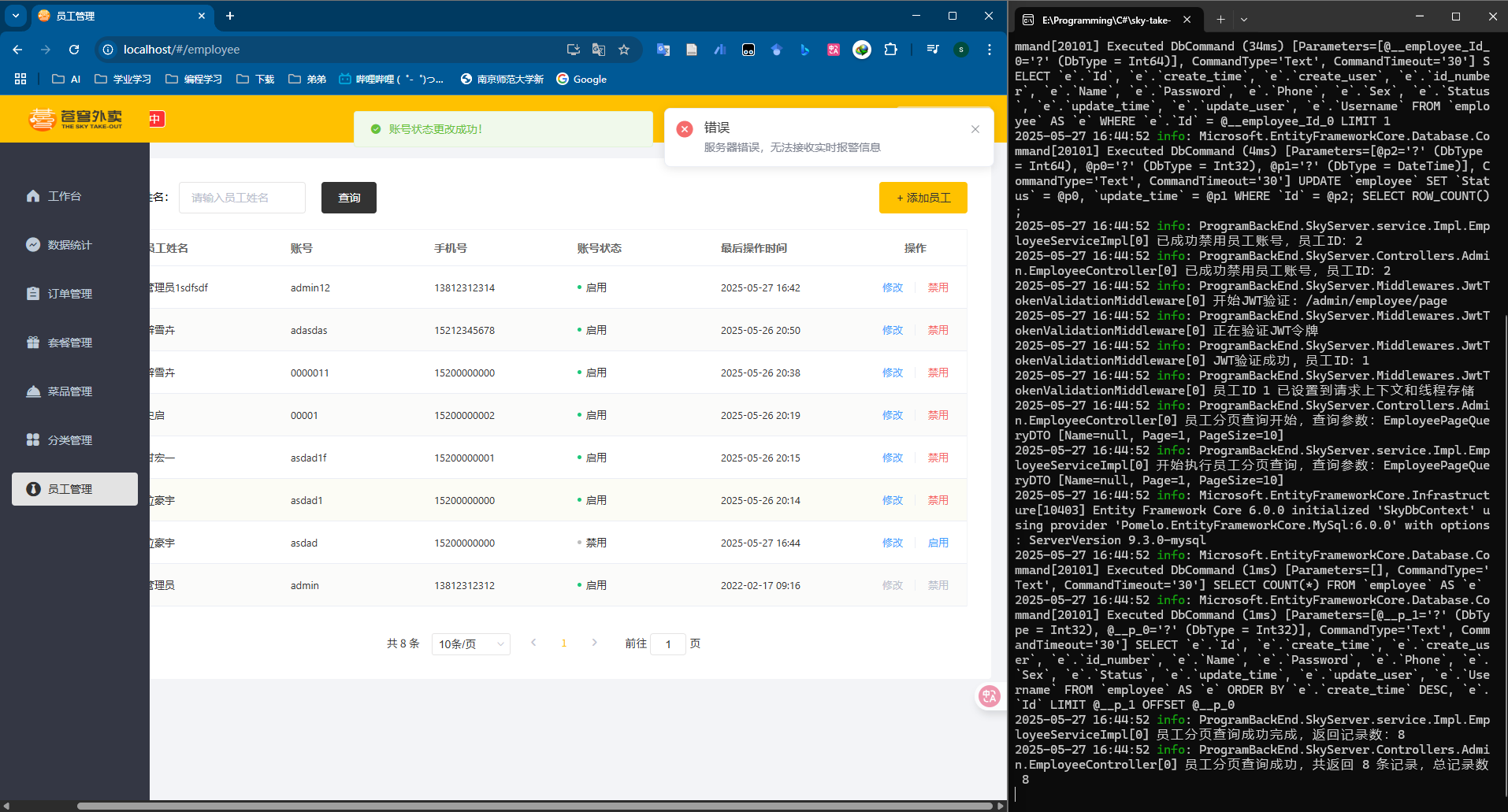This screenshot has height=812, width=1508.
Task: Expand the 10条/页 page size dropdown
Action: pos(470,644)
